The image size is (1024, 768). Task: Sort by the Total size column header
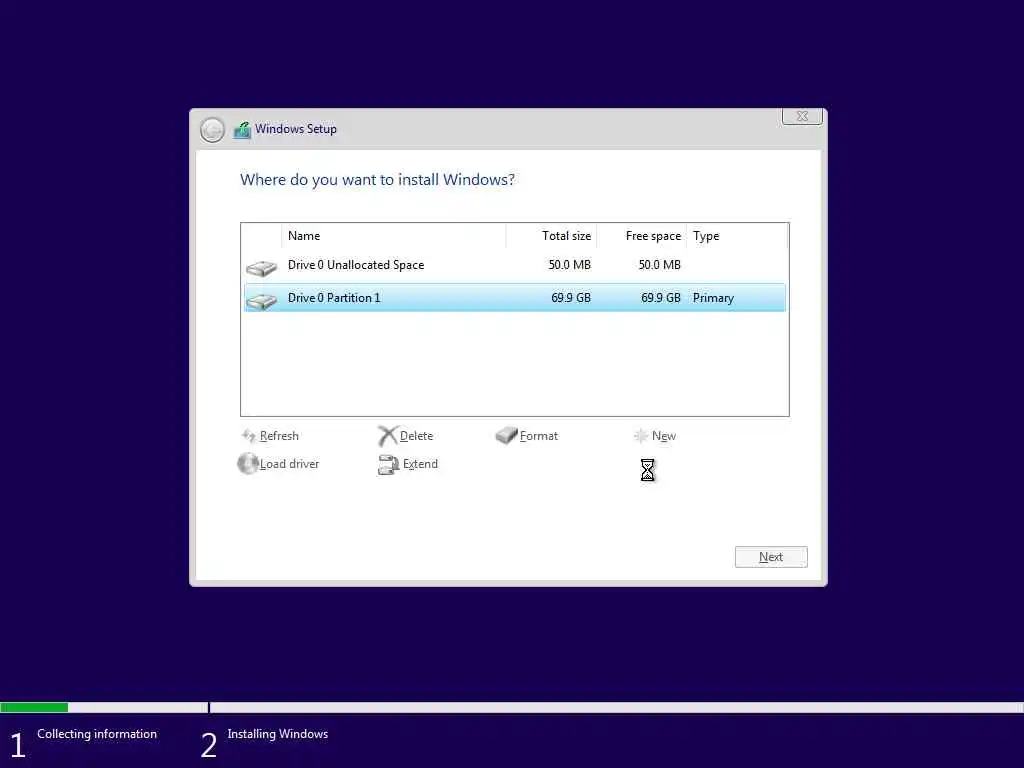coord(551,236)
